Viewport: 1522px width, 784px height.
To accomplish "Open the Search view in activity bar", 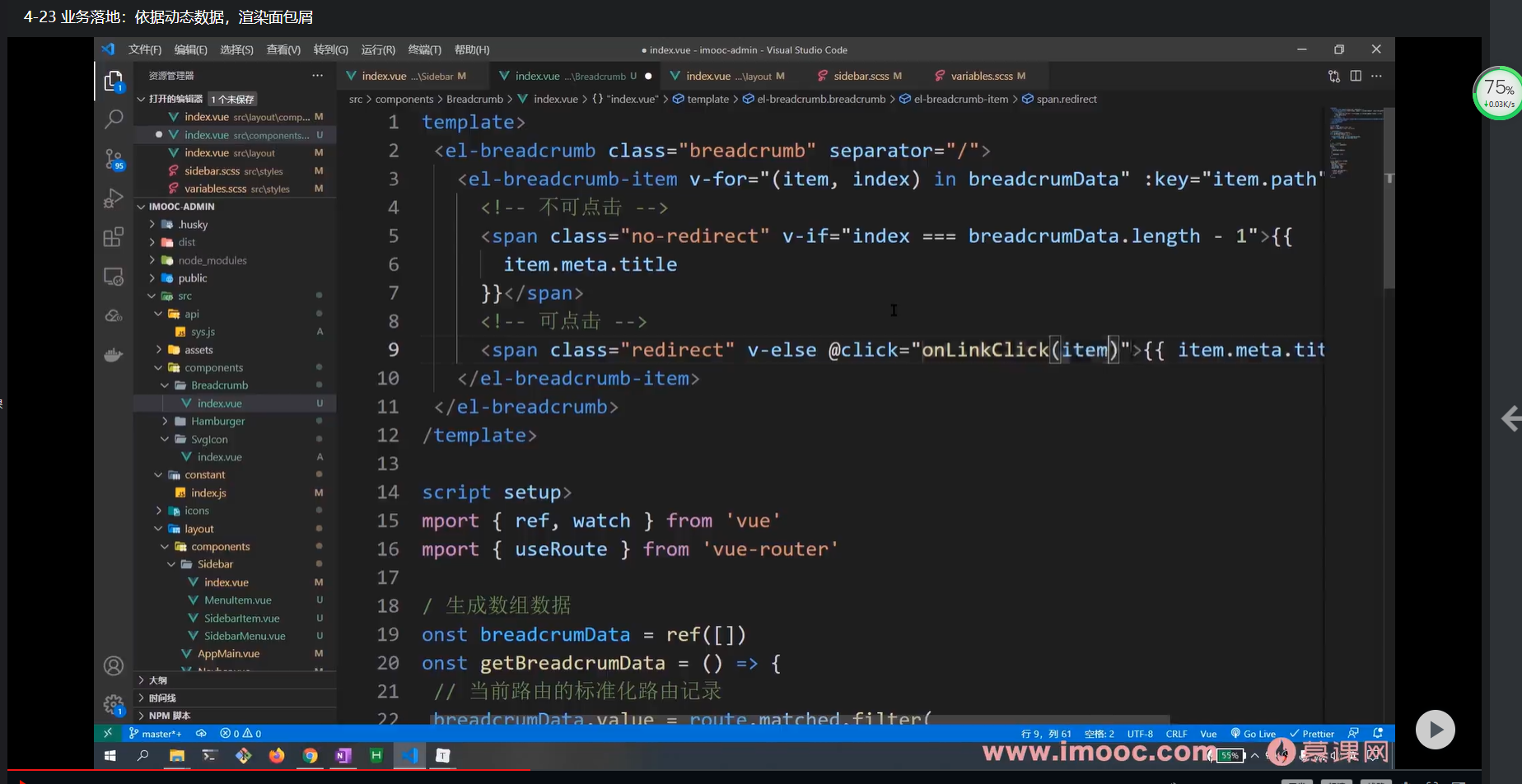I will tap(114, 119).
